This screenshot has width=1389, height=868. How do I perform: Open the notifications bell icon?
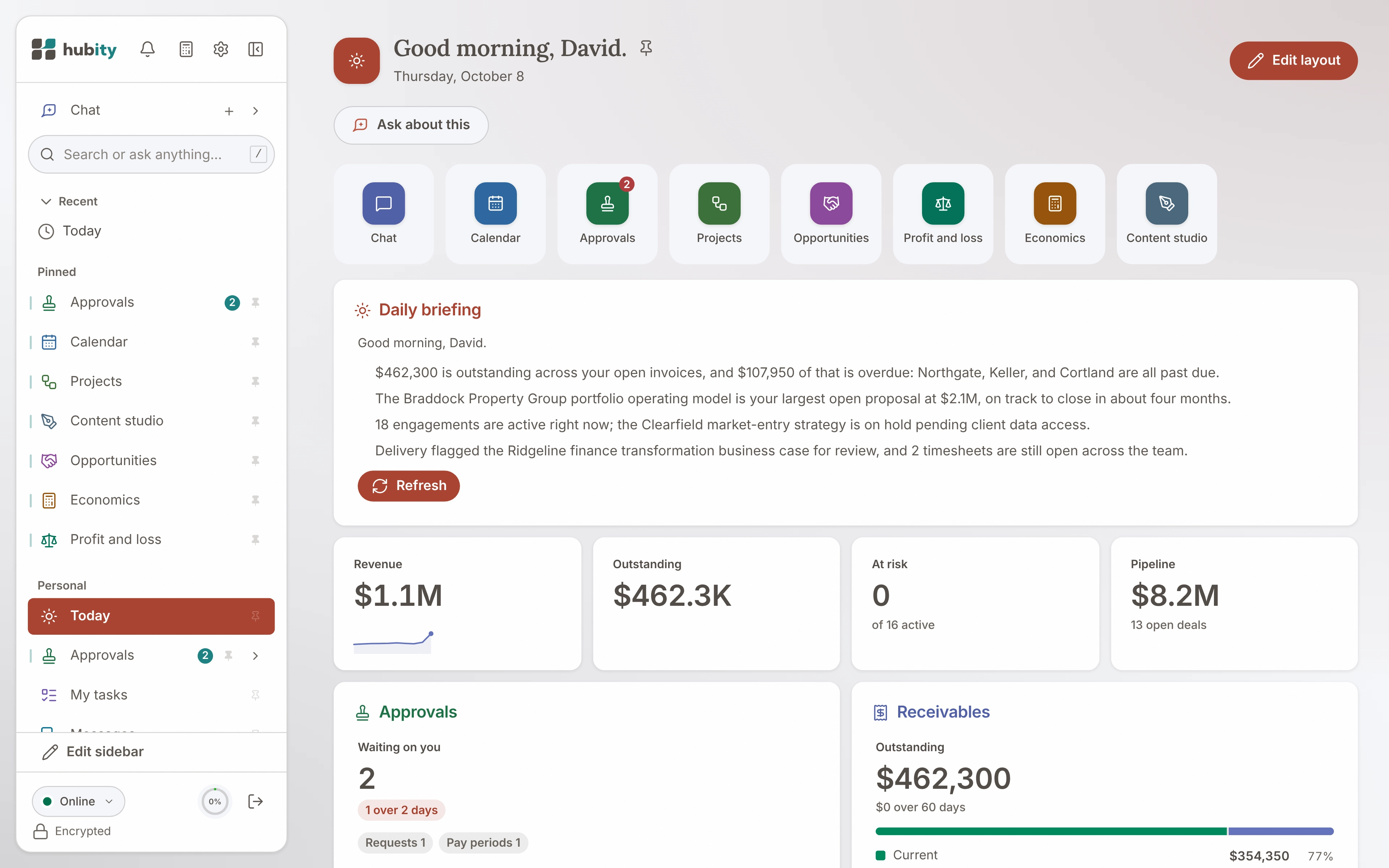tap(148, 50)
